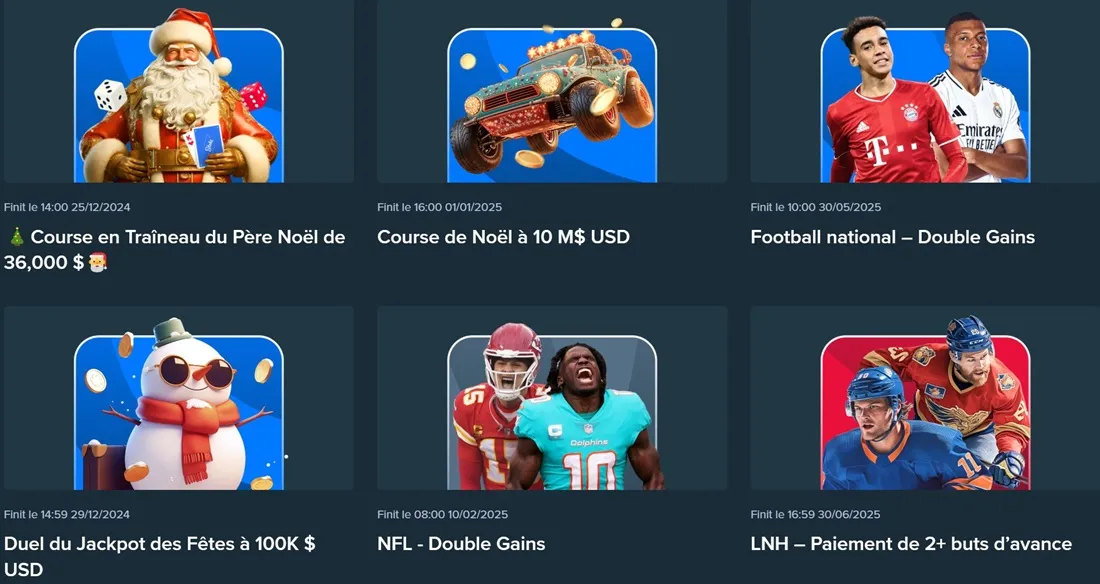Open NFL - Double Gains title
This screenshot has width=1100, height=584.
[x=461, y=544]
